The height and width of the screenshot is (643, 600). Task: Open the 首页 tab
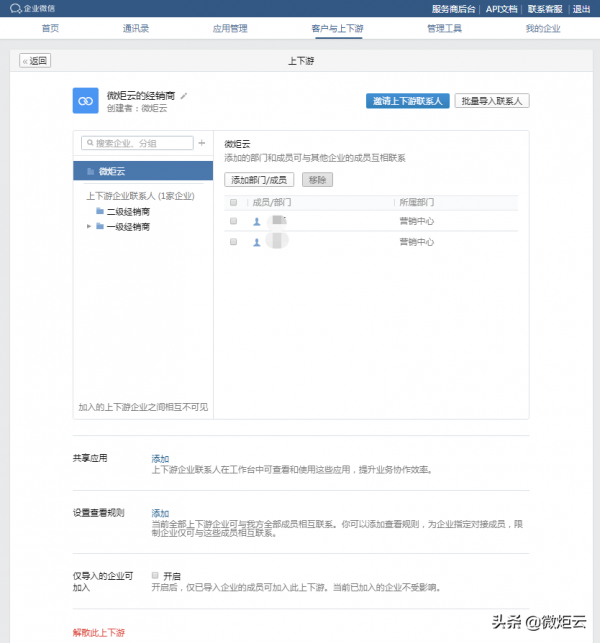tap(50, 28)
